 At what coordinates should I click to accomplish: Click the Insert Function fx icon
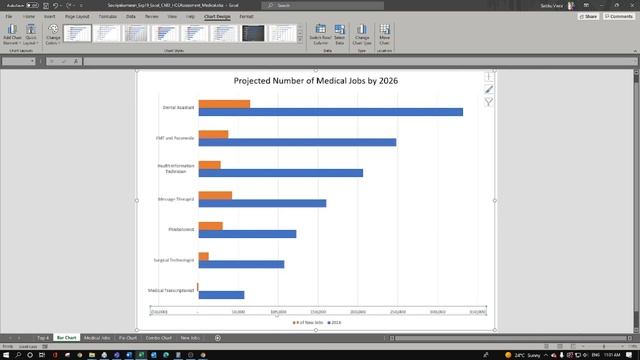pyautogui.click(x=76, y=61)
